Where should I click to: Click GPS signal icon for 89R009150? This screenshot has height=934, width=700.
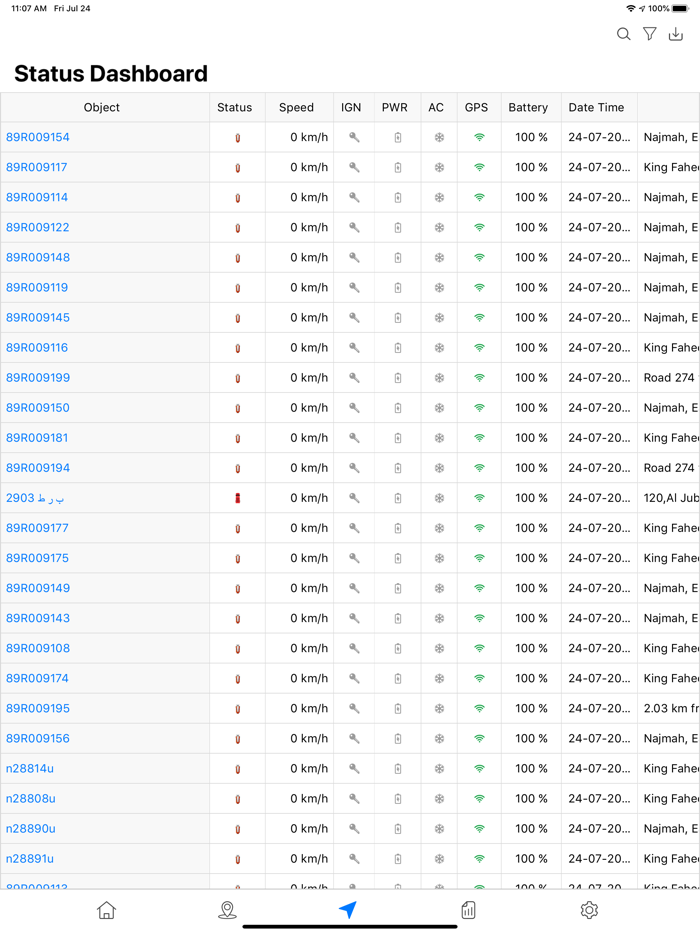(479, 408)
